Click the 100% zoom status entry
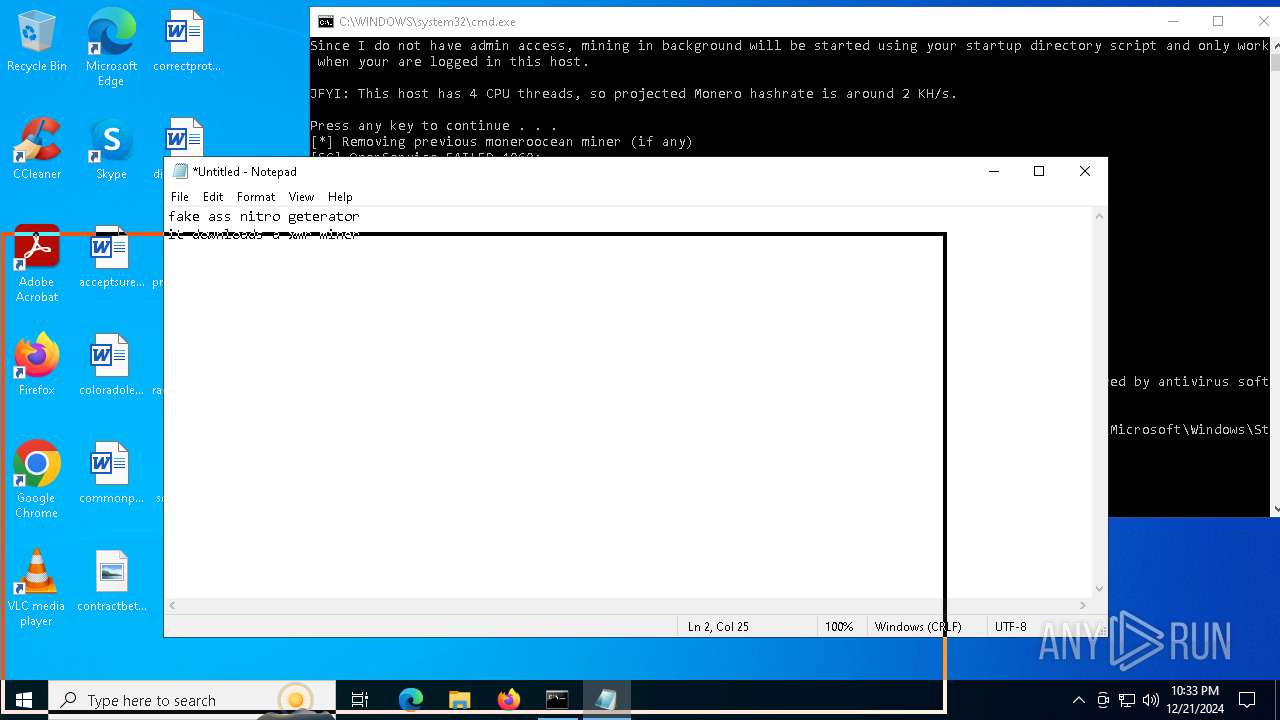 pos(839,627)
